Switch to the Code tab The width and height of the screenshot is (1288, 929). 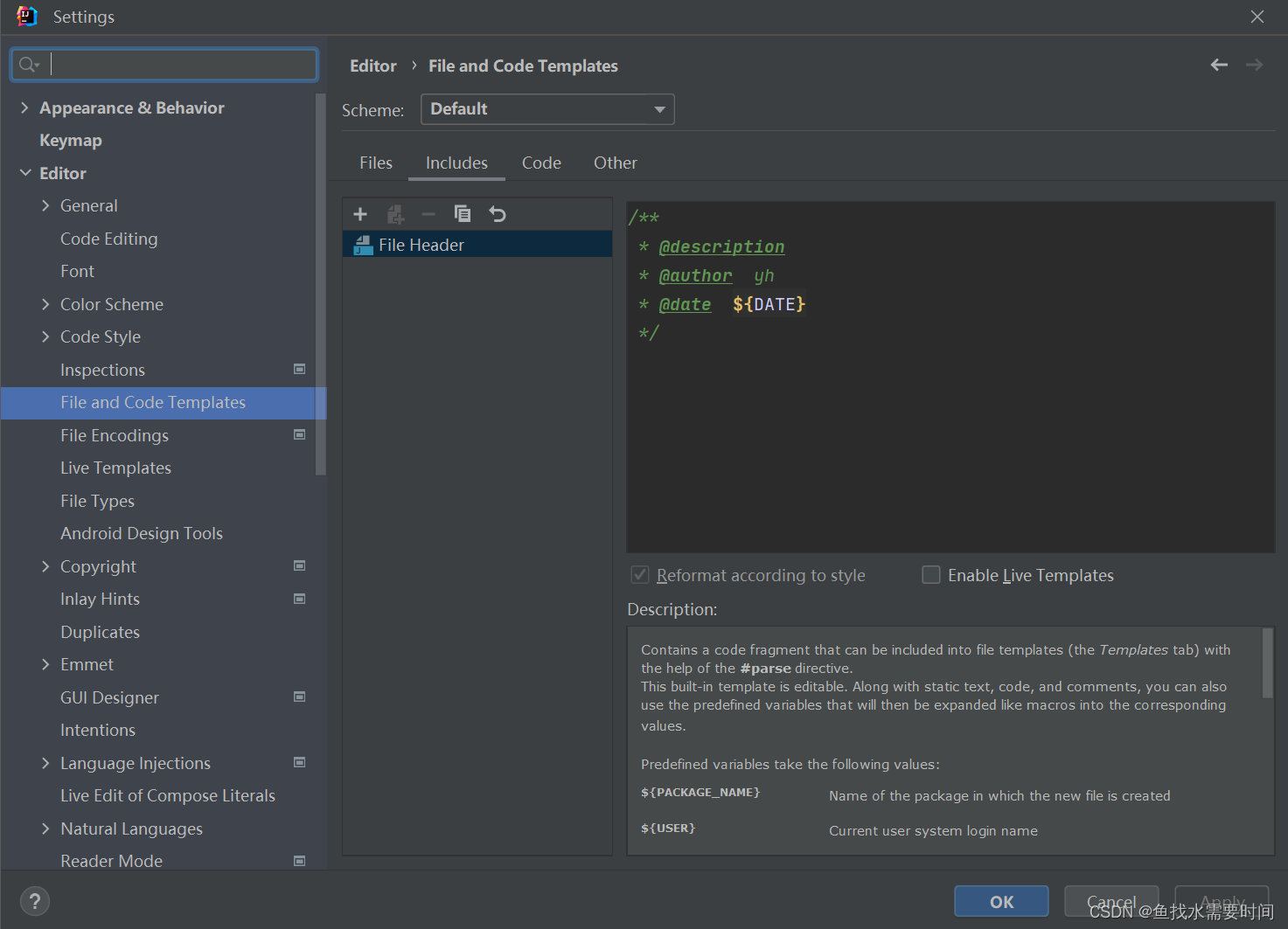pos(541,163)
